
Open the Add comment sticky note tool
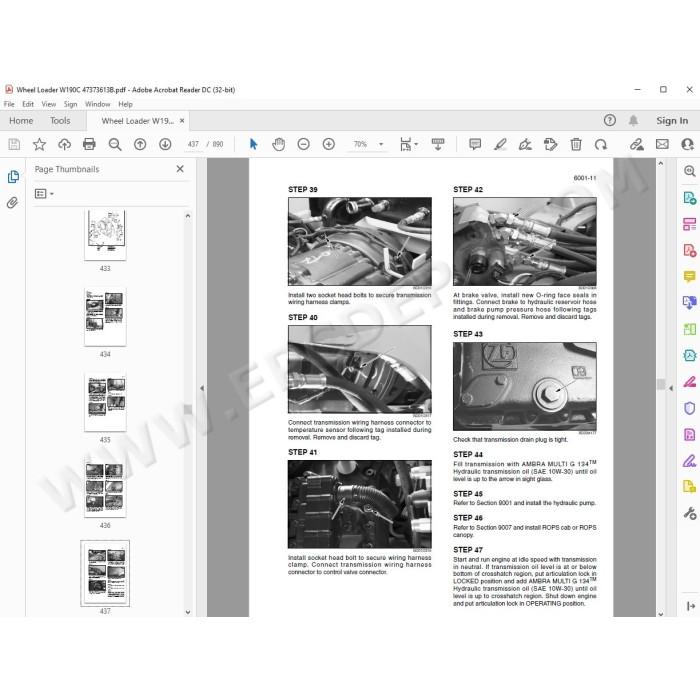(475, 144)
